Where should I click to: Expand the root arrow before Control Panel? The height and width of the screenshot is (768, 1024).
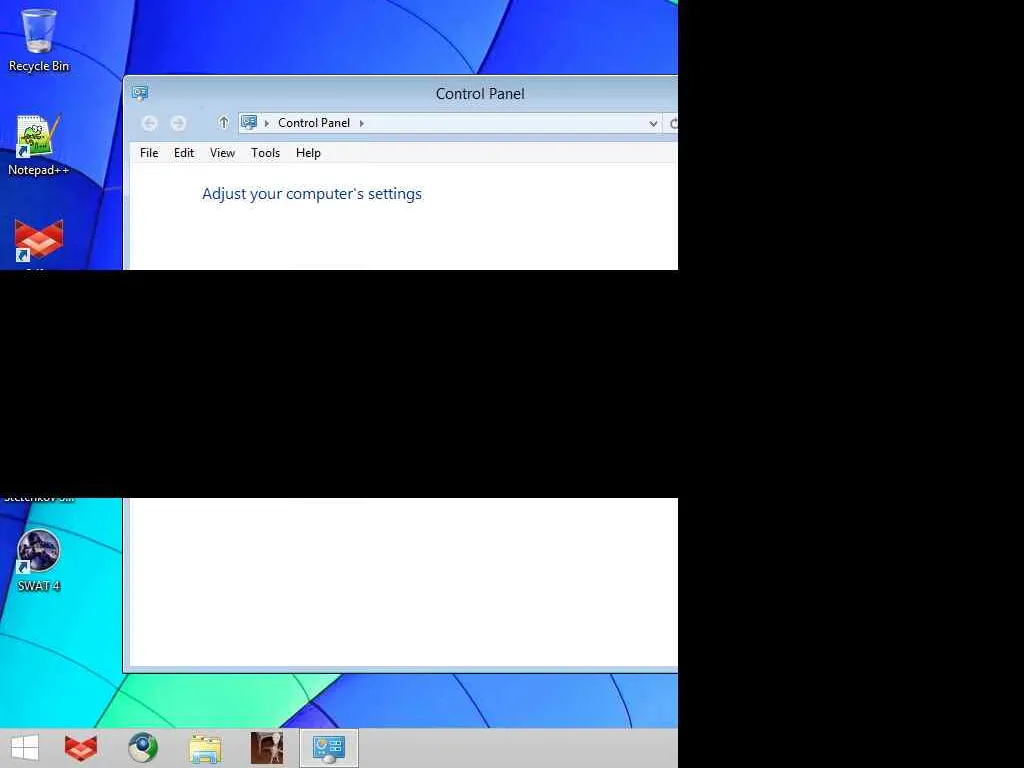266,123
